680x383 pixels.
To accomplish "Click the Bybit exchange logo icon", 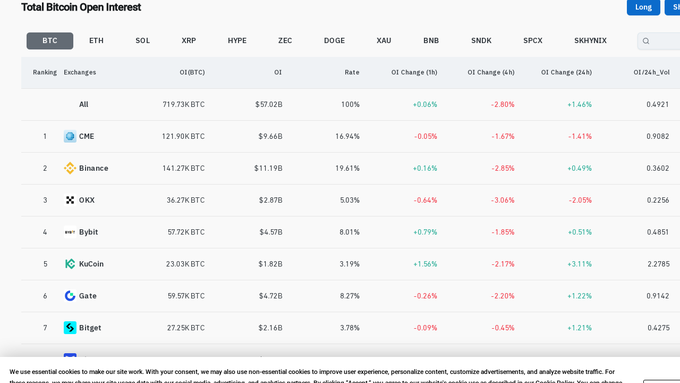I will (70, 232).
